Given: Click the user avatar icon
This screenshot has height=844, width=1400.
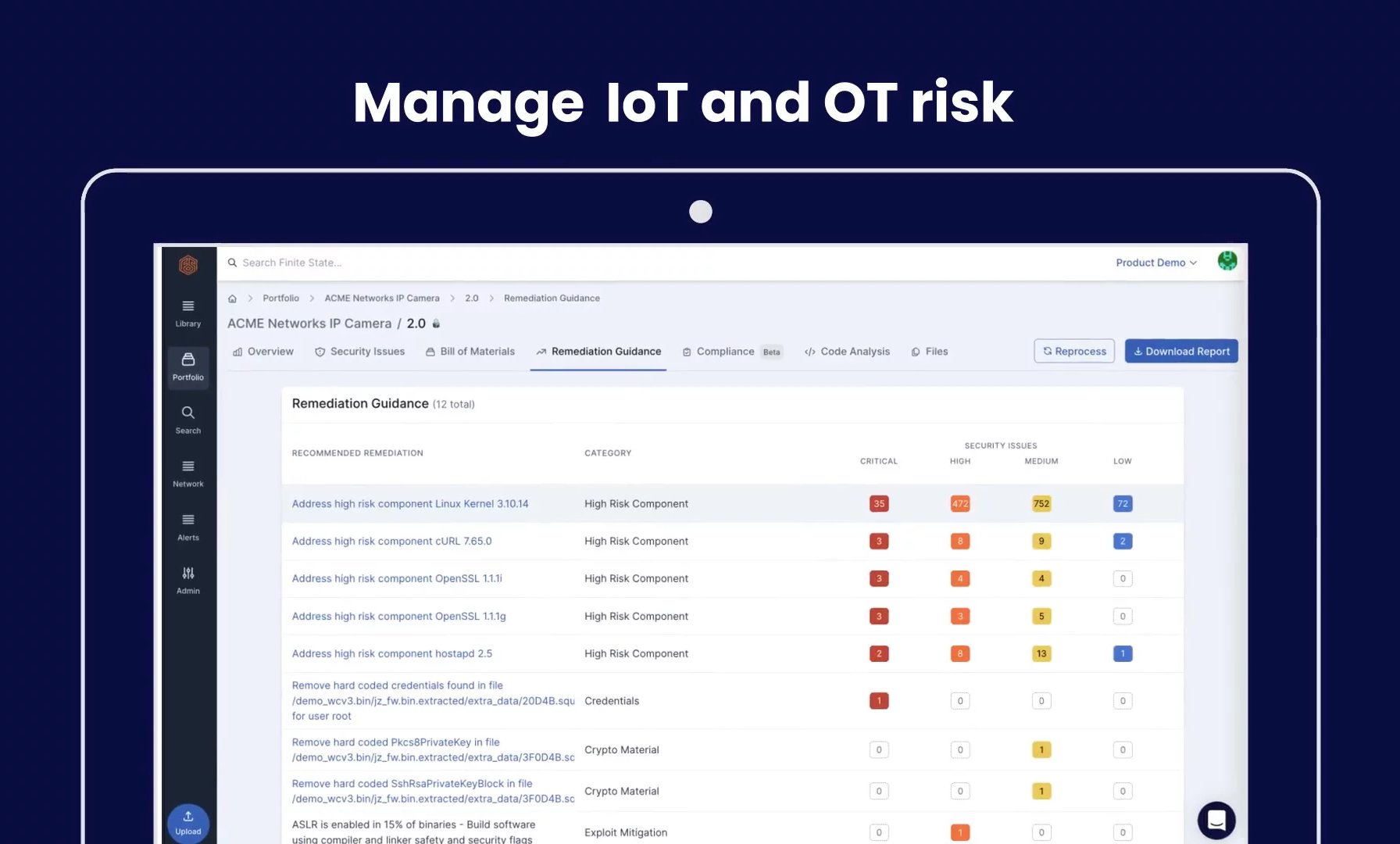Looking at the screenshot, I should pyautogui.click(x=1227, y=261).
